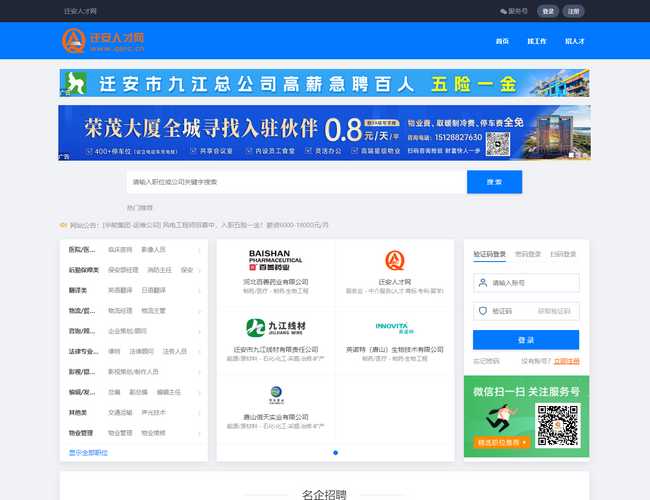The height and width of the screenshot is (500, 650).
Task: Click the announcement speaker icon
Action: [x=63, y=225]
